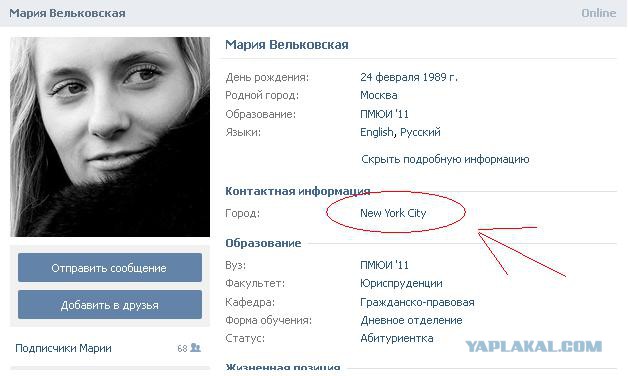The image size is (628, 376).
Task: Click the Юриспруденции faculty link
Action: tap(401, 284)
